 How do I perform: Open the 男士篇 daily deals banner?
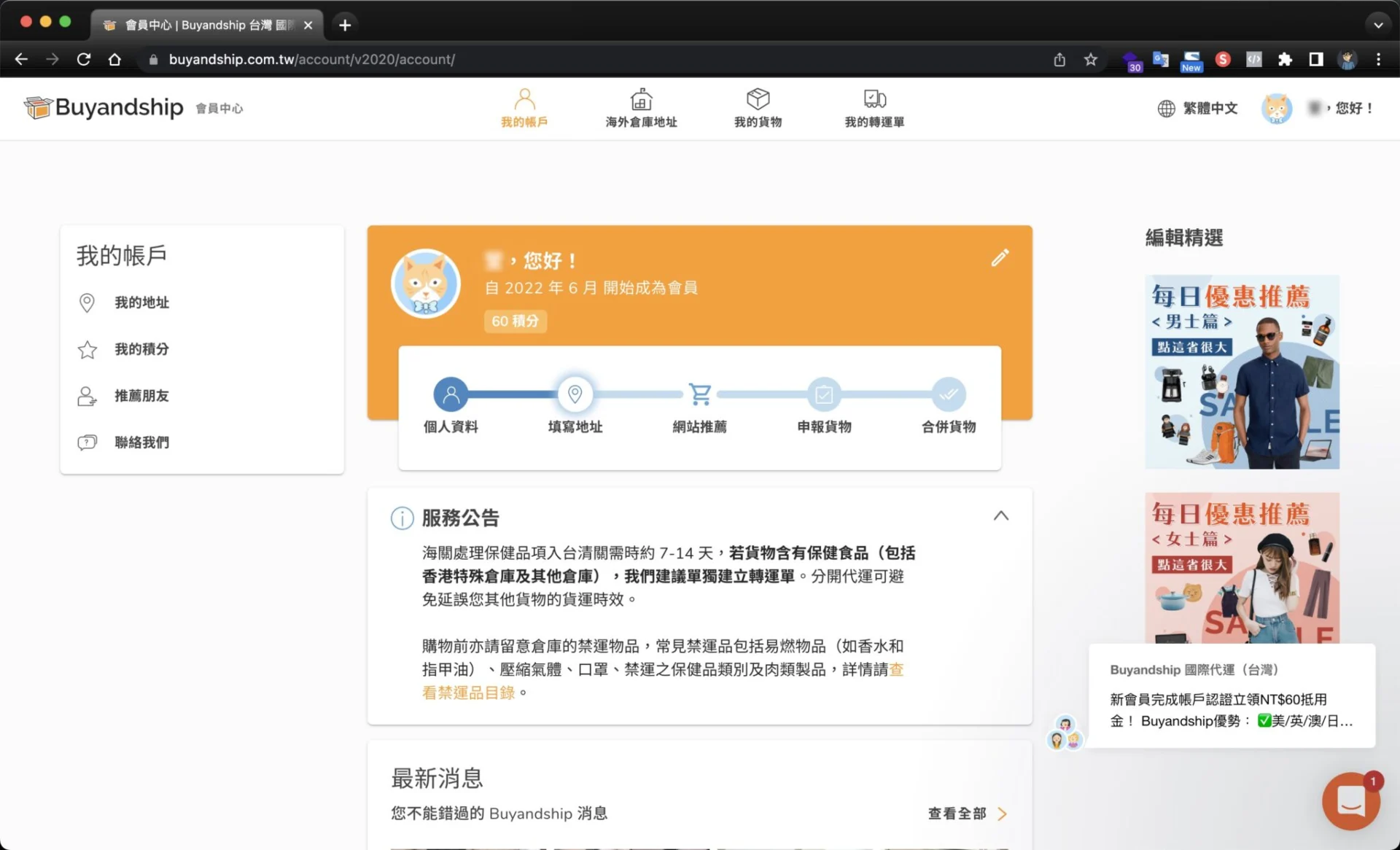click(x=1242, y=372)
